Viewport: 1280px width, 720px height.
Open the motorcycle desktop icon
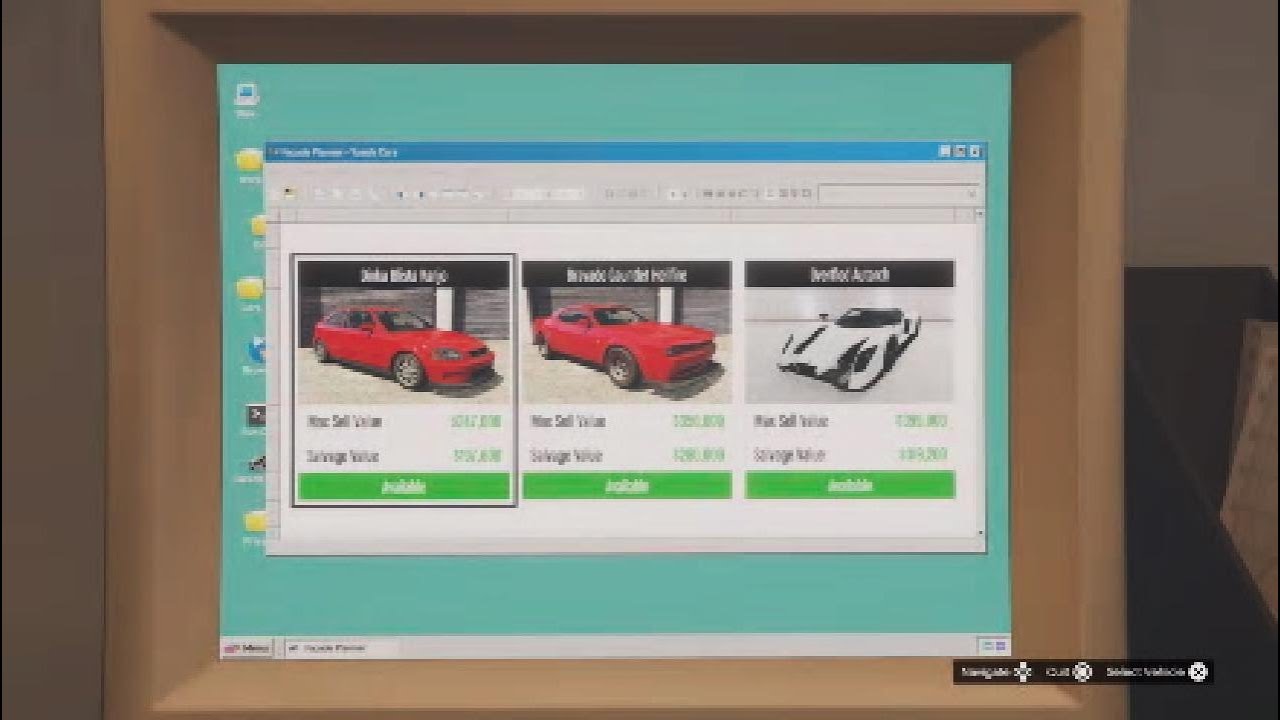[256, 464]
